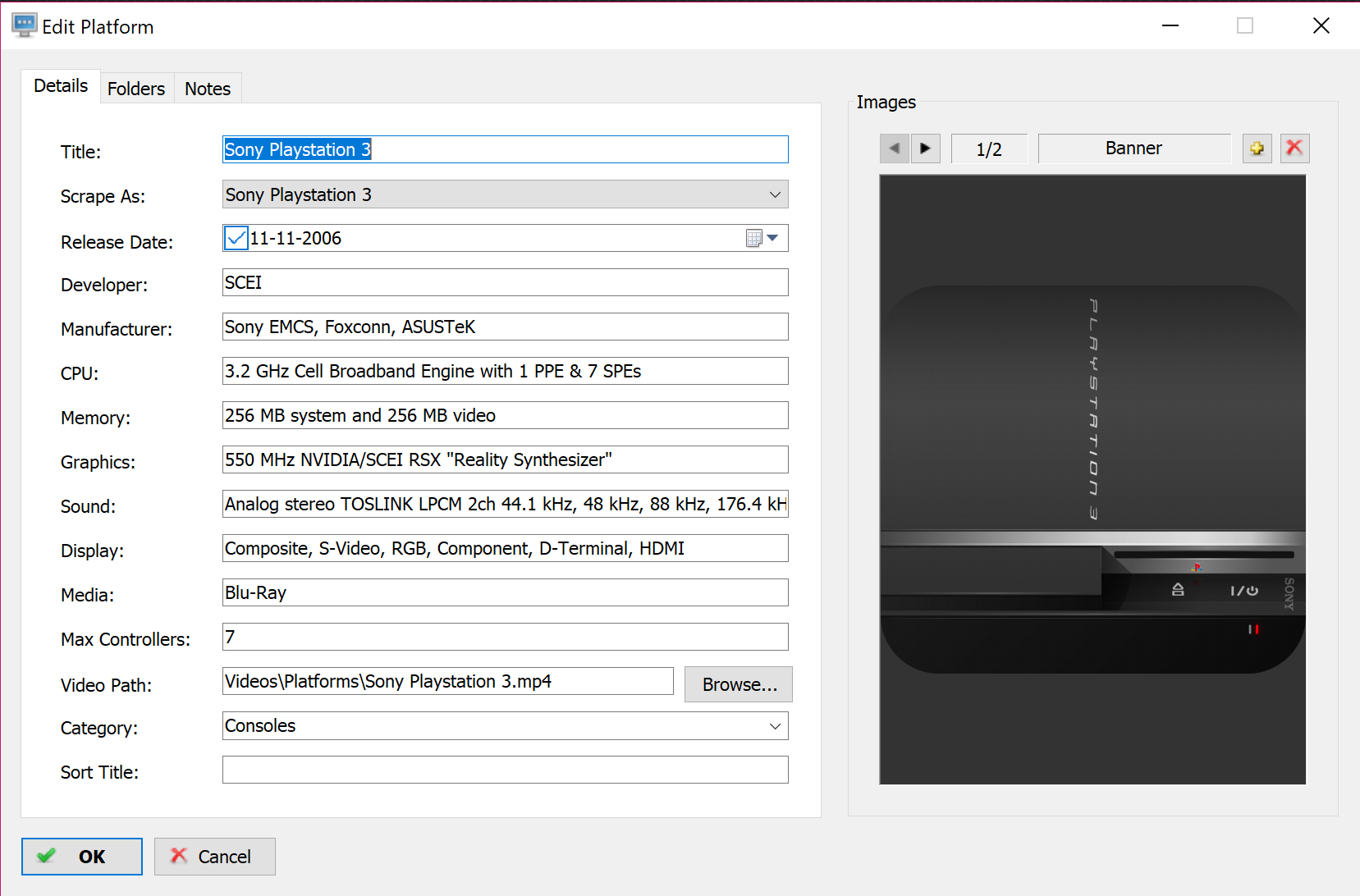This screenshot has height=896, width=1360.
Task: Remove current image with red X
Action: tap(1294, 149)
